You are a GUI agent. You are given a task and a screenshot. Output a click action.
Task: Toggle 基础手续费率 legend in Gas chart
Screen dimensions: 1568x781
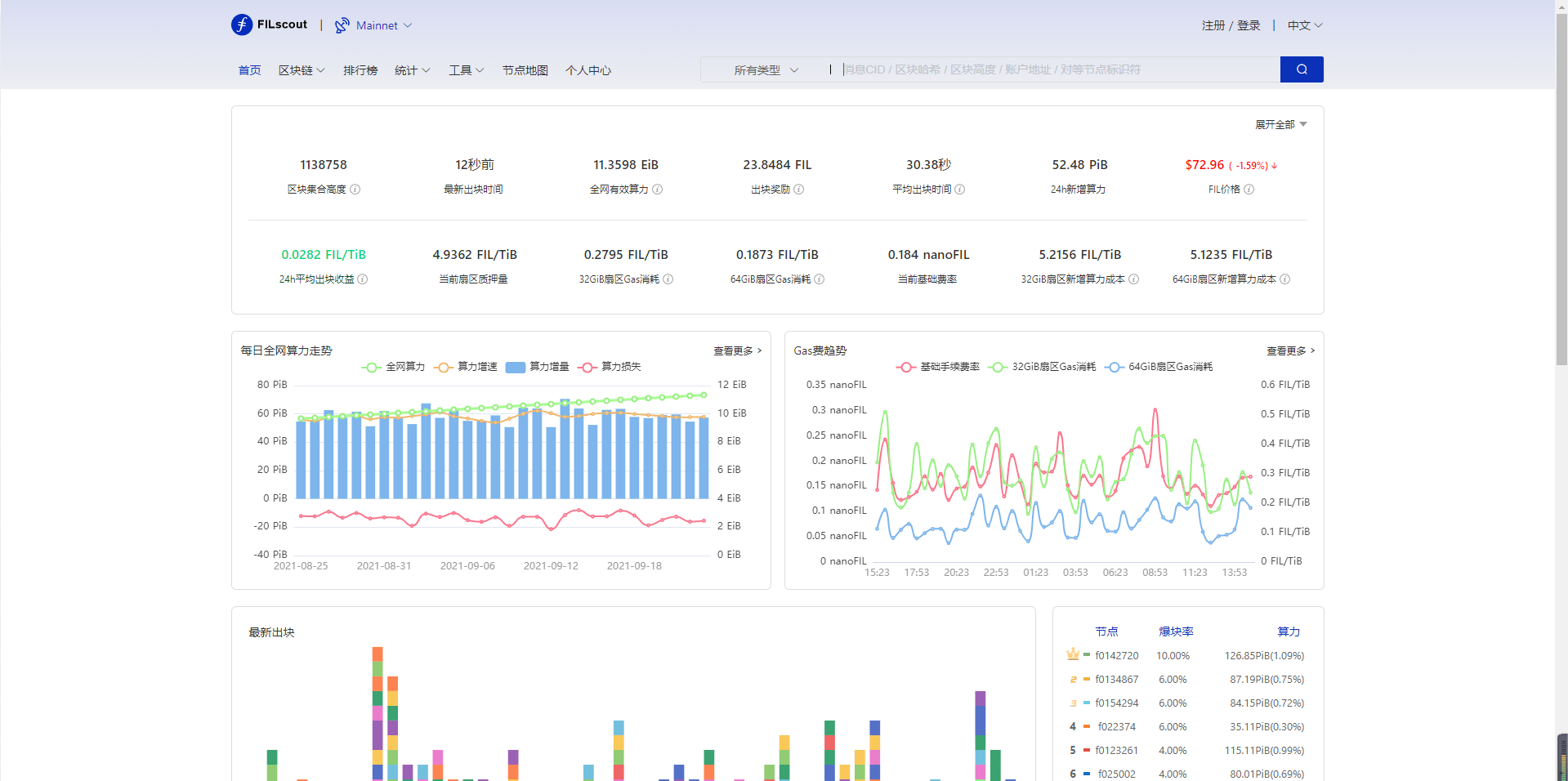click(938, 367)
